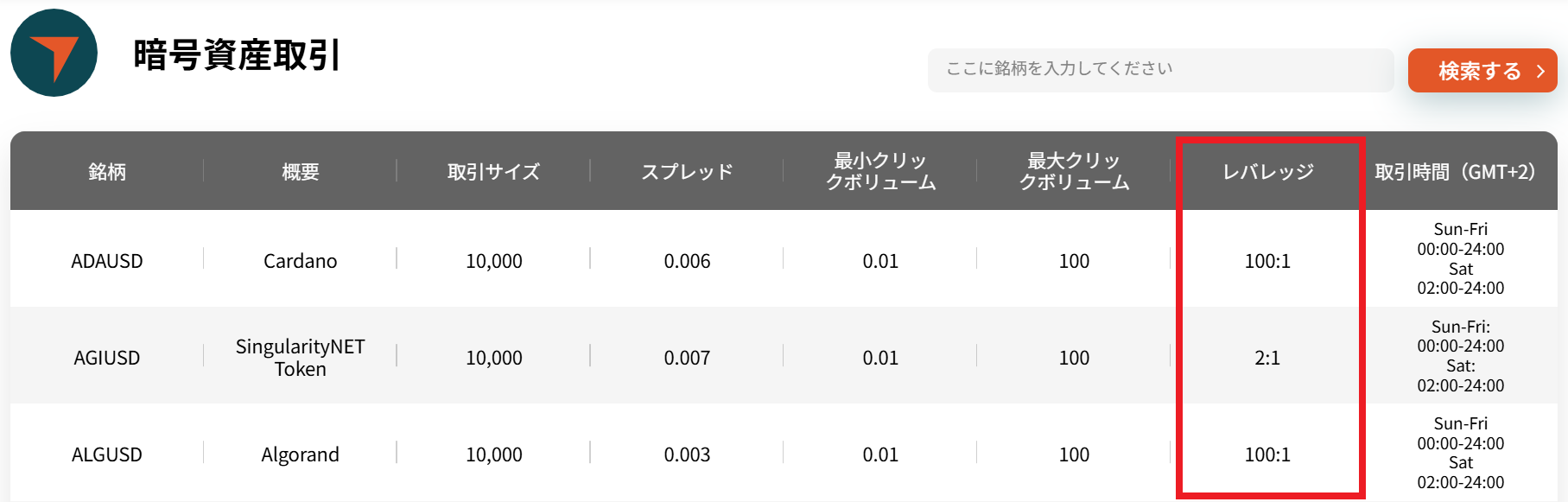Viewport: 1568px width, 502px height.
Task: Click the 最小クリックボリューム column header
Action: point(880,171)
